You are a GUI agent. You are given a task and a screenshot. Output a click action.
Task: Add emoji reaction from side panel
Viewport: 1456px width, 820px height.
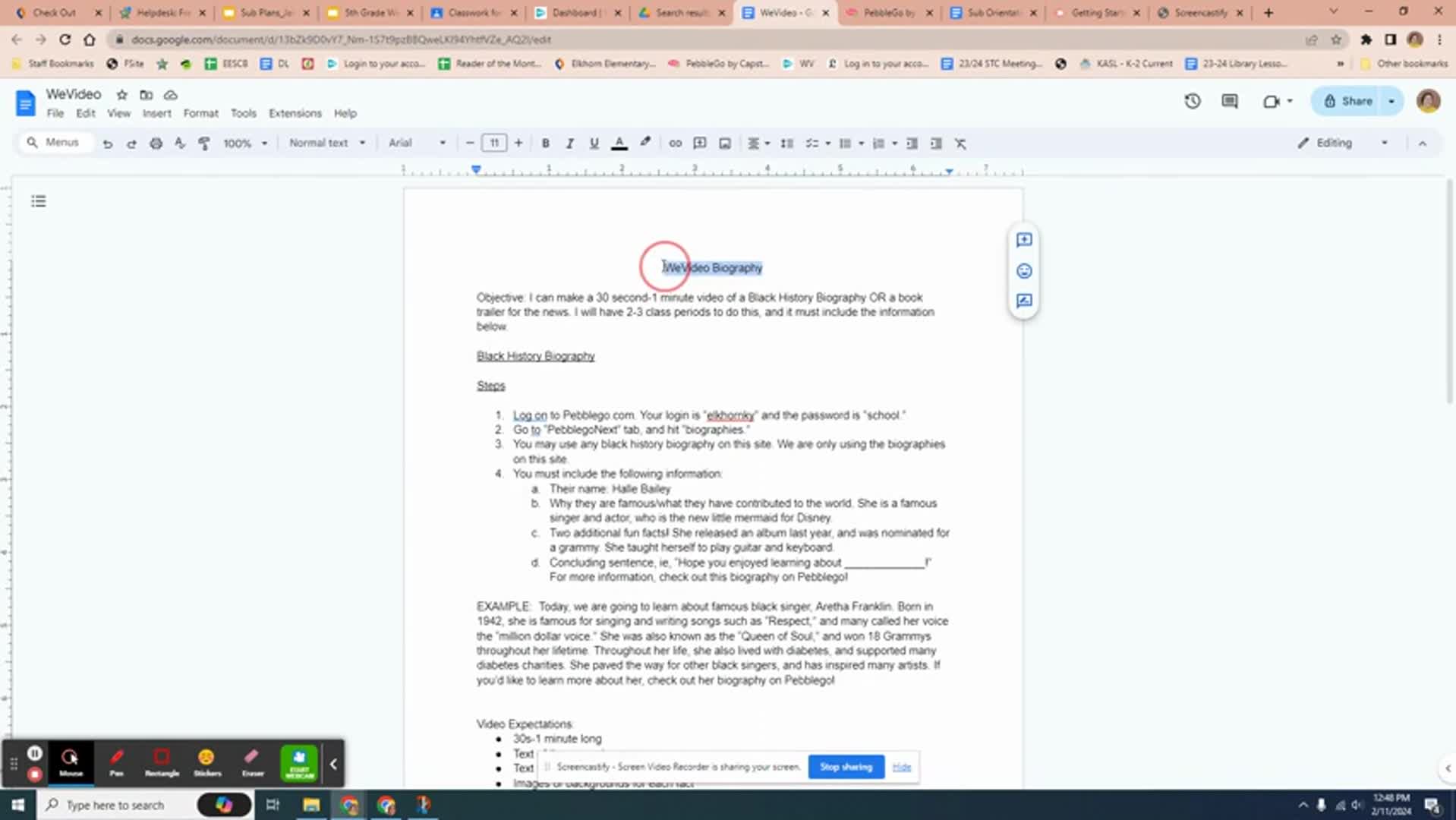point(1024,271)
